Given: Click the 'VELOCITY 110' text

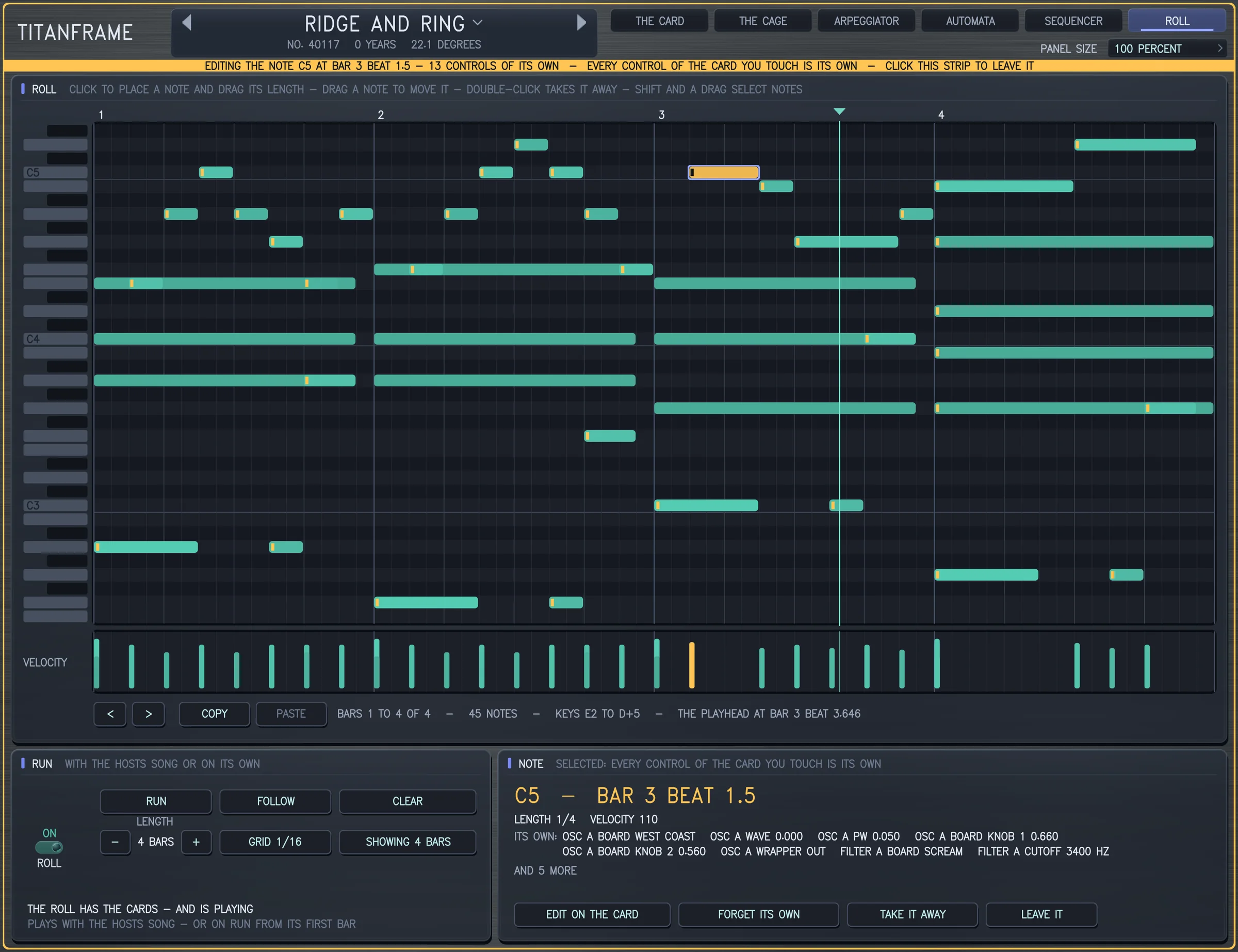Looking at the screenshot, I should point(624,819).
